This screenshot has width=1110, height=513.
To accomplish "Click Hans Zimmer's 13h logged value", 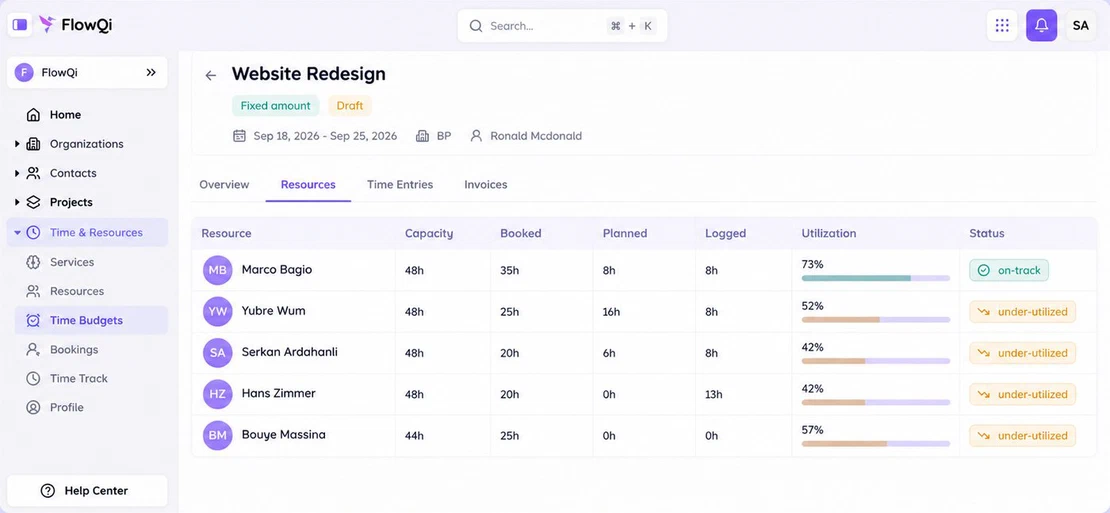I will 714,394.
